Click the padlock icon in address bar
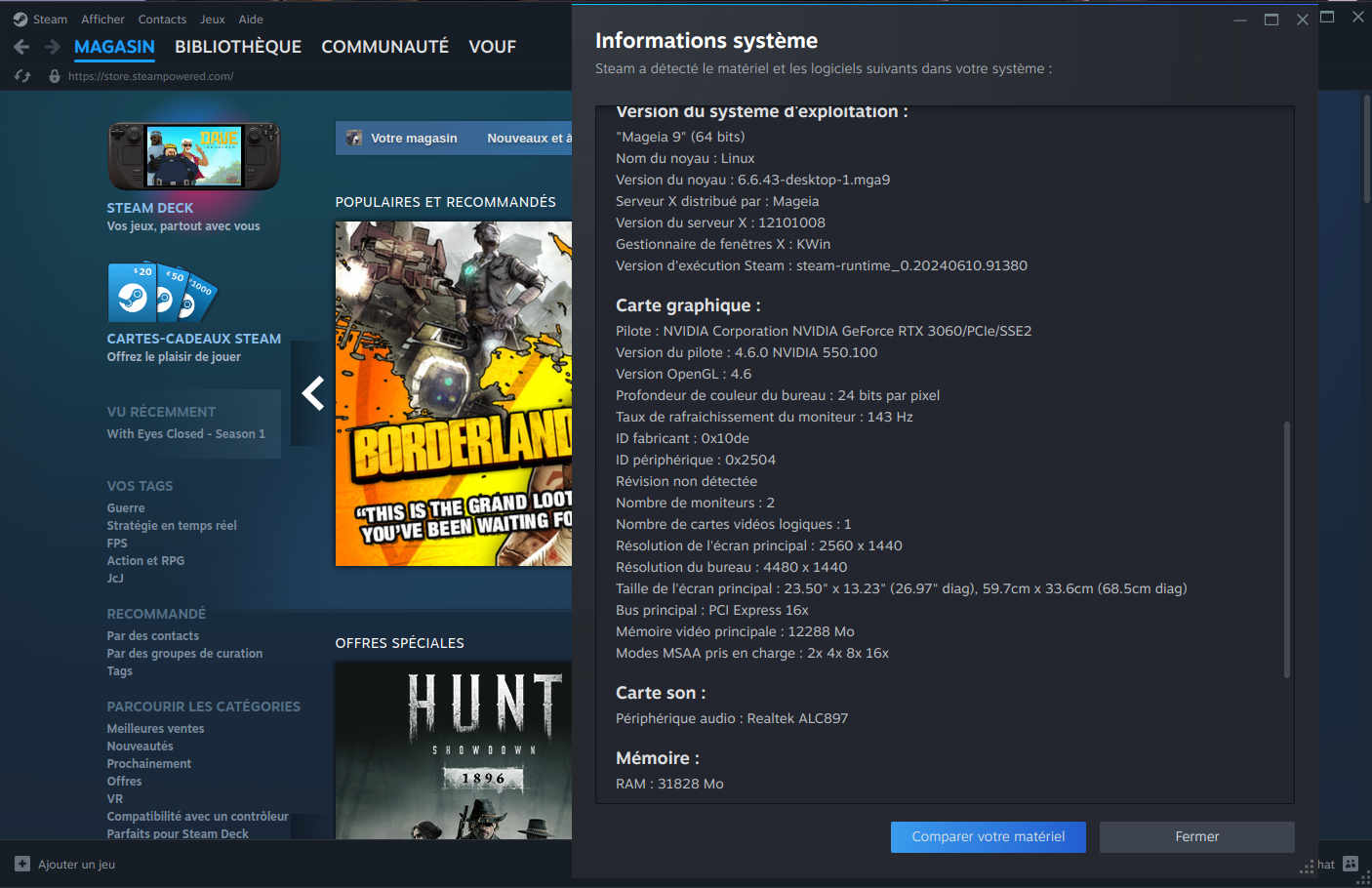1372x888 pixels. pos(55,76)
